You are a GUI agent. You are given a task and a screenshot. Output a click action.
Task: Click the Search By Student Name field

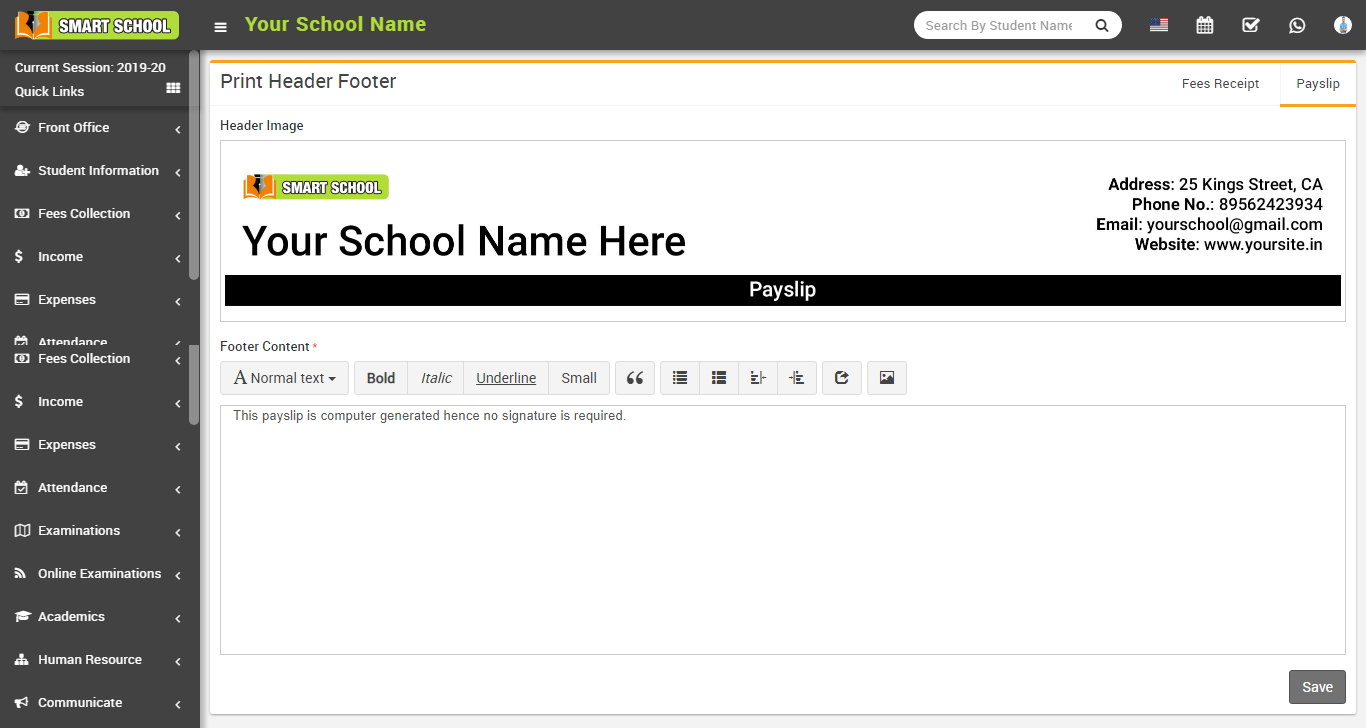coord(1000,26)
